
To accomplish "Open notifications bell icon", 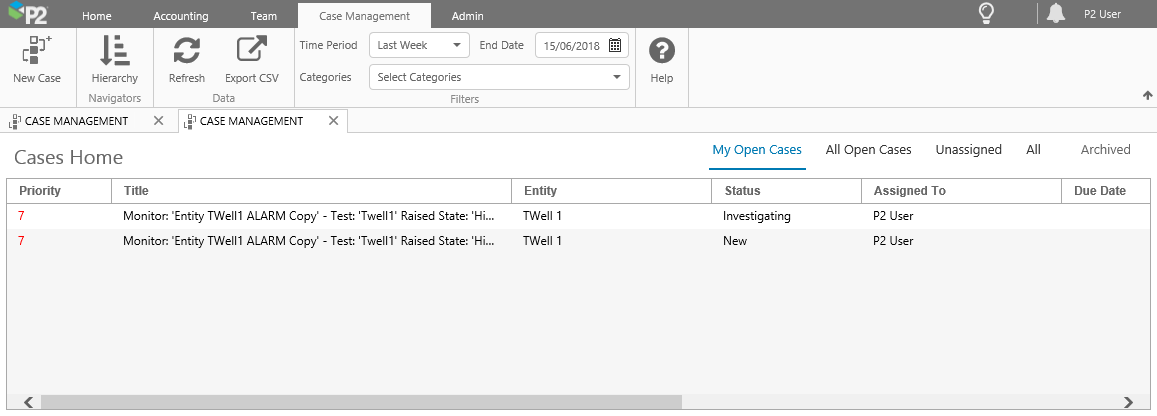I will pos(1056,14).
